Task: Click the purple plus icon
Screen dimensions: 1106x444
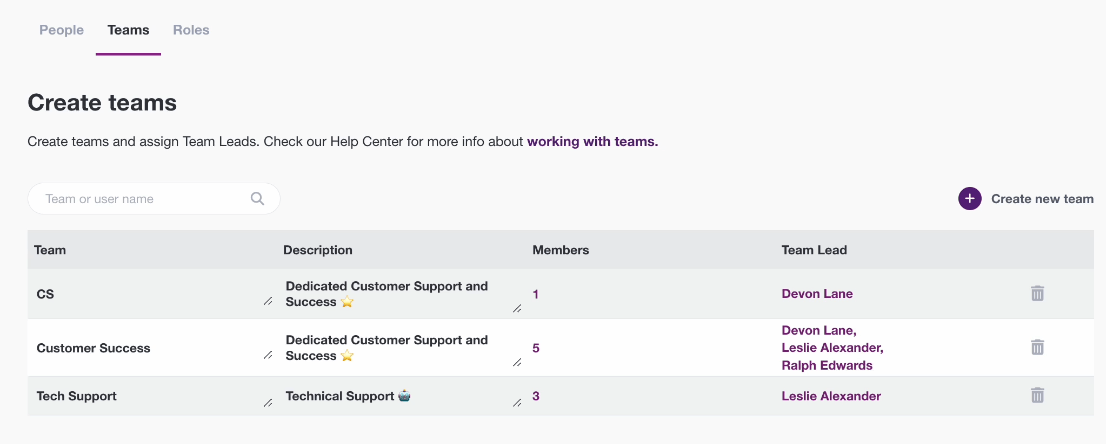Action: [970, 199]
